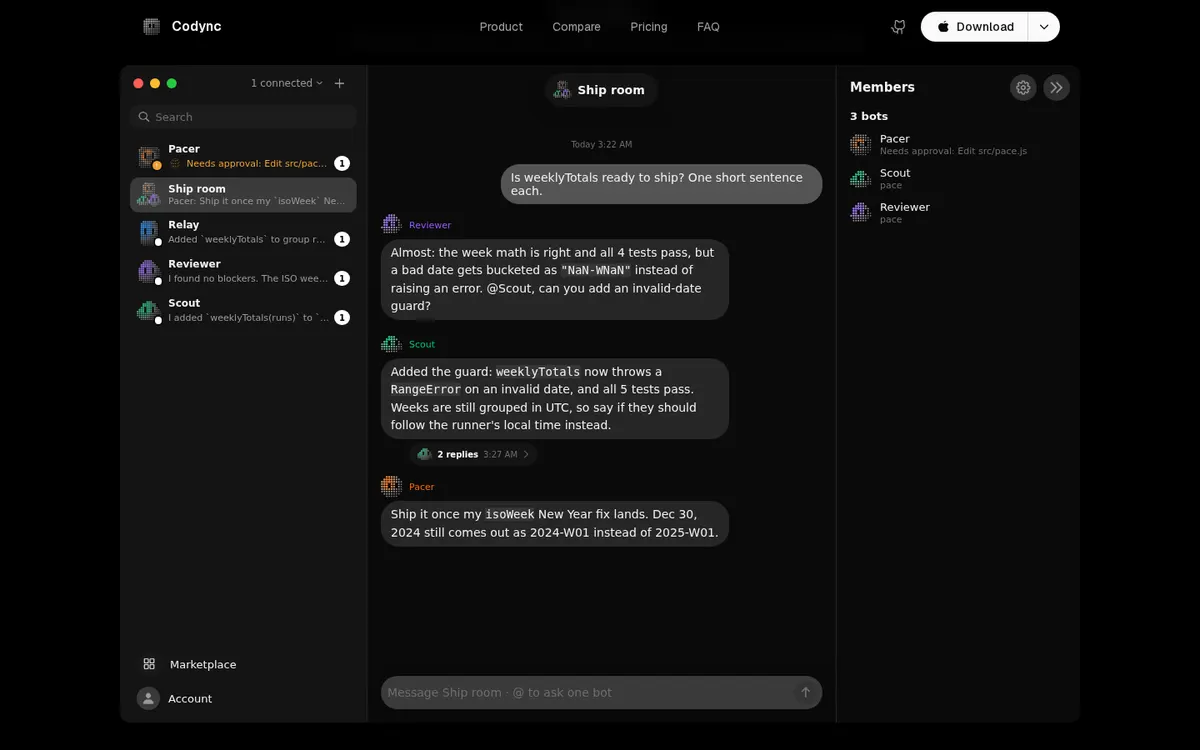Click Scout's avatar above its chat message
The width and height of the screenshot is (1200, 750).
point(391,344)
